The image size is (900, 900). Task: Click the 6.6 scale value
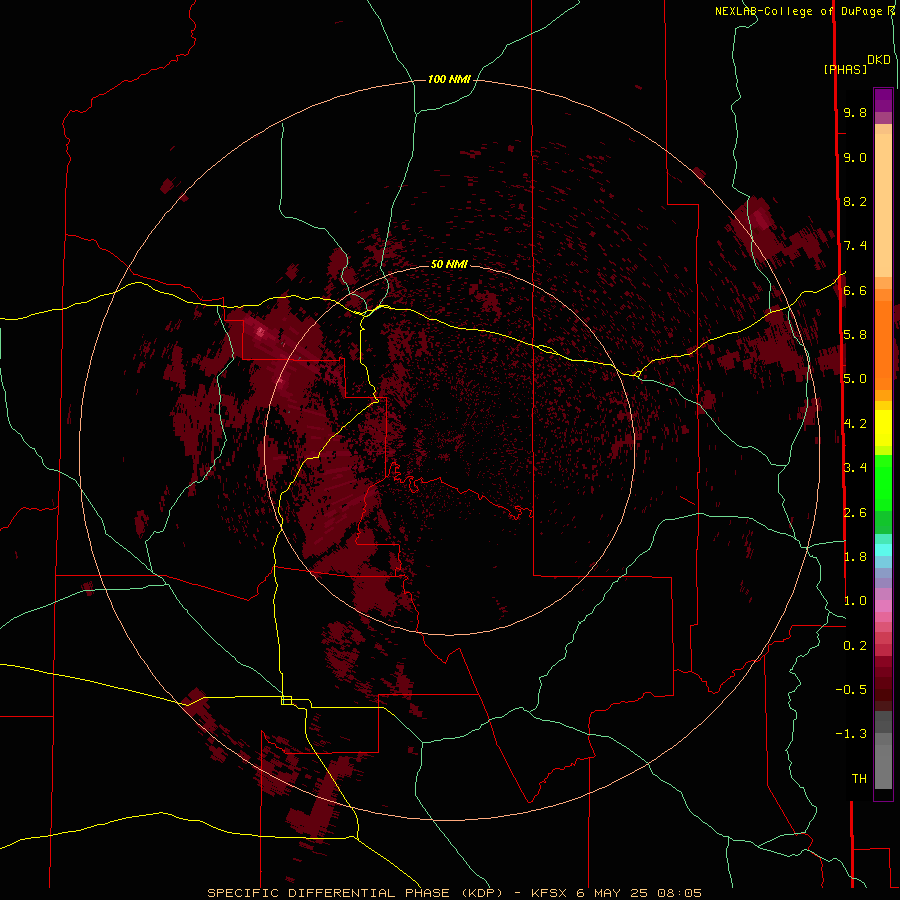click(855, 290)
